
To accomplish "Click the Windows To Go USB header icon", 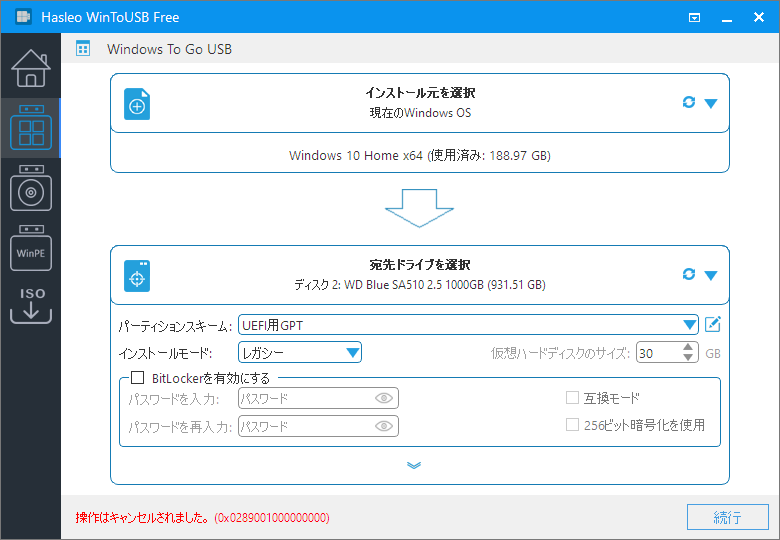I will pyautogui.click(x=83, y=49).
